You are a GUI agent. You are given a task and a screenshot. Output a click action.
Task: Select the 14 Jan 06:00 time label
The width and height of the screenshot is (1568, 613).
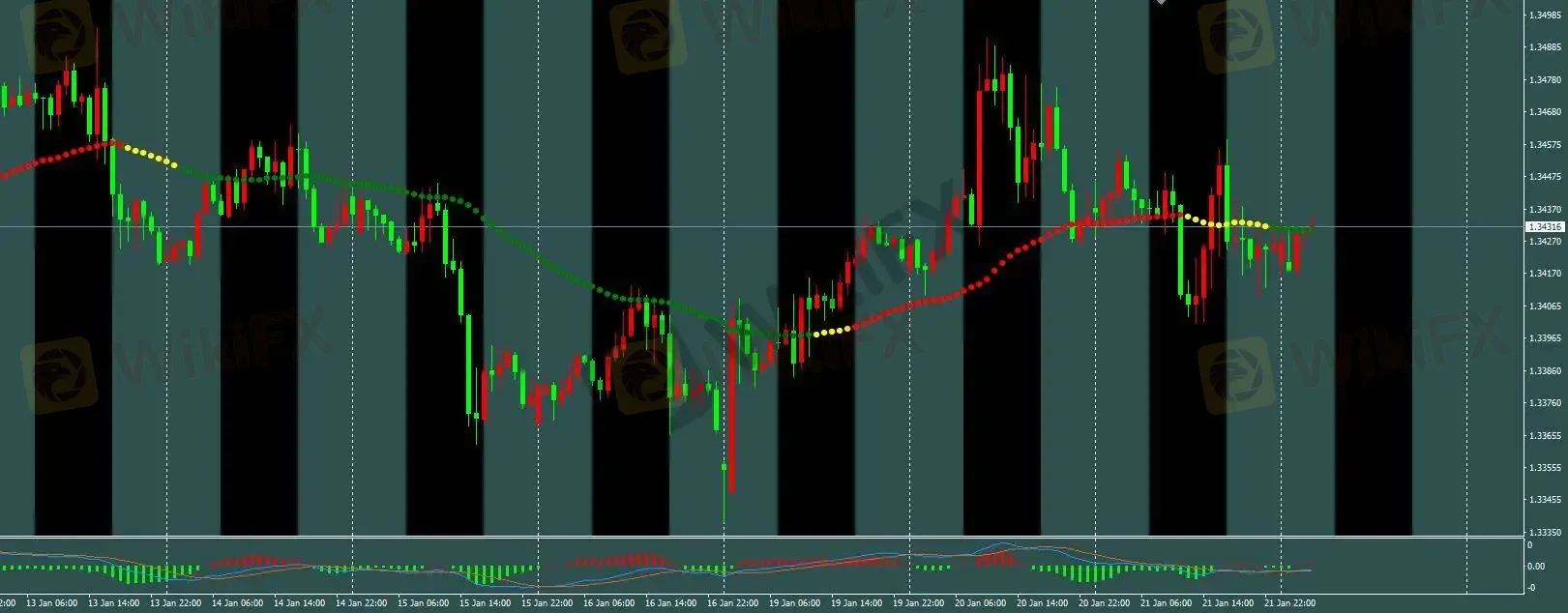pyautogui.click(x=237, y=603)
